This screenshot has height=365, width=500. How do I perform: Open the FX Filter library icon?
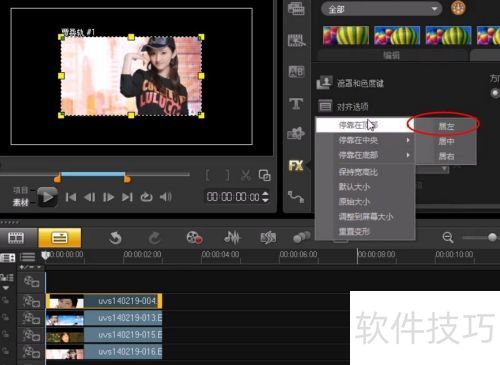point(296,166)
